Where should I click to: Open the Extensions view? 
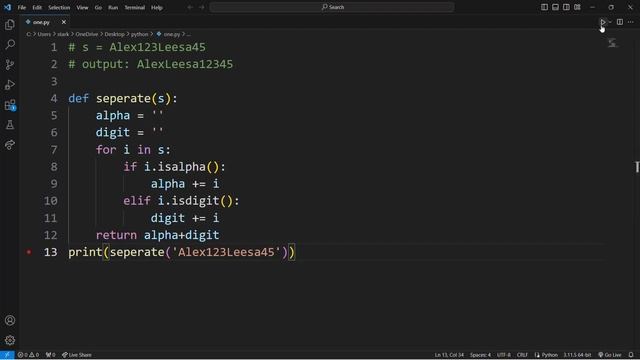pos(10,105)
